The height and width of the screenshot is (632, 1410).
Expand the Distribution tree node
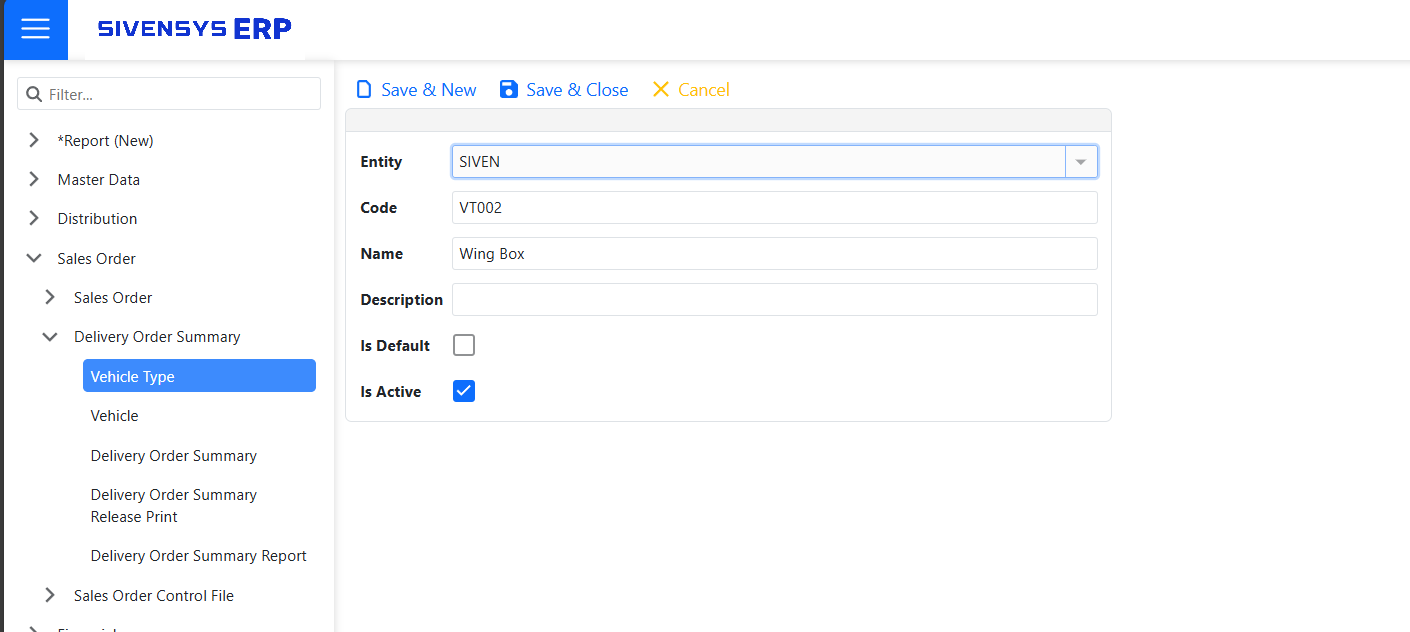pos(34,219)
